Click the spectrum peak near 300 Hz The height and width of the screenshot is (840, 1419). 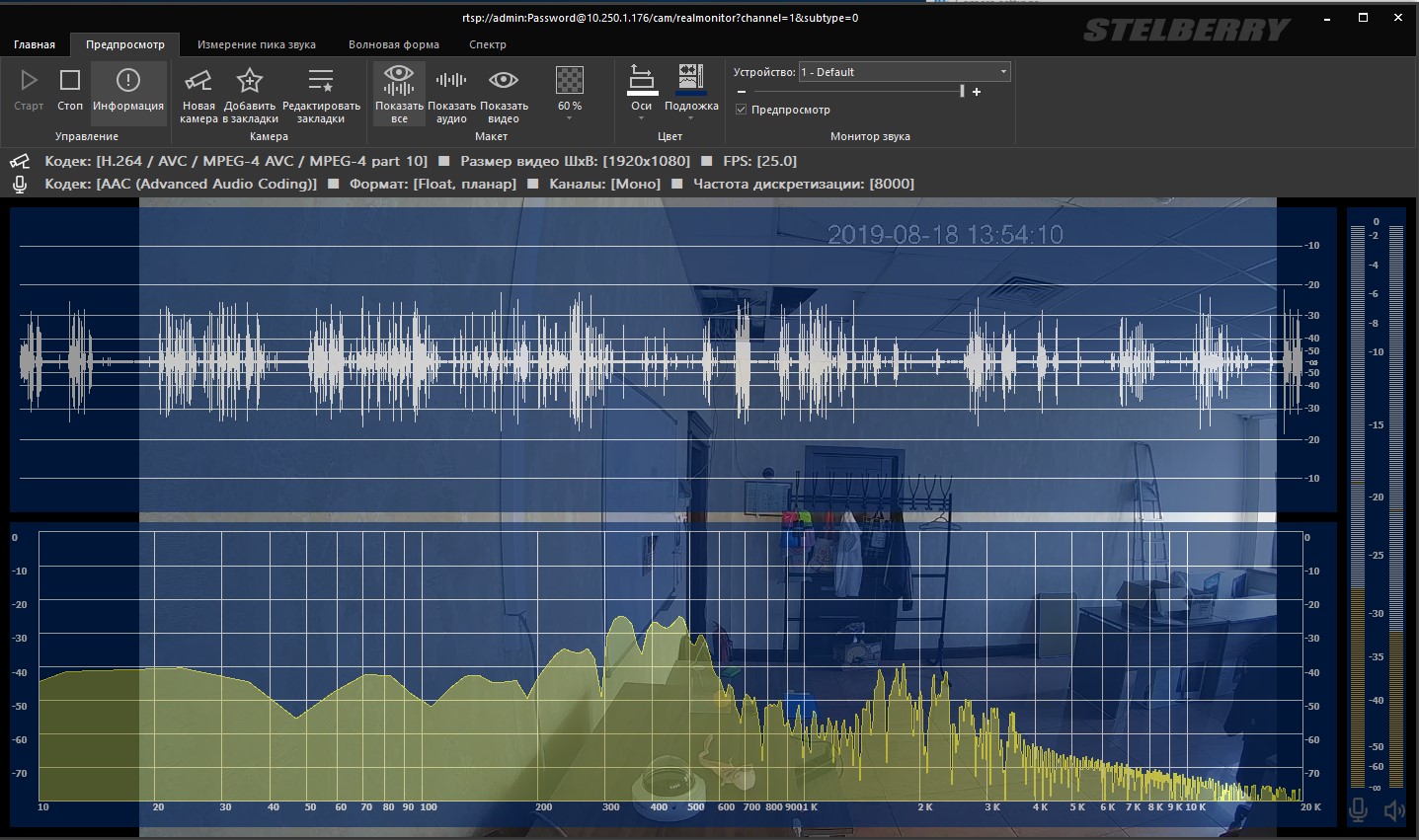(x=621, y=620)
